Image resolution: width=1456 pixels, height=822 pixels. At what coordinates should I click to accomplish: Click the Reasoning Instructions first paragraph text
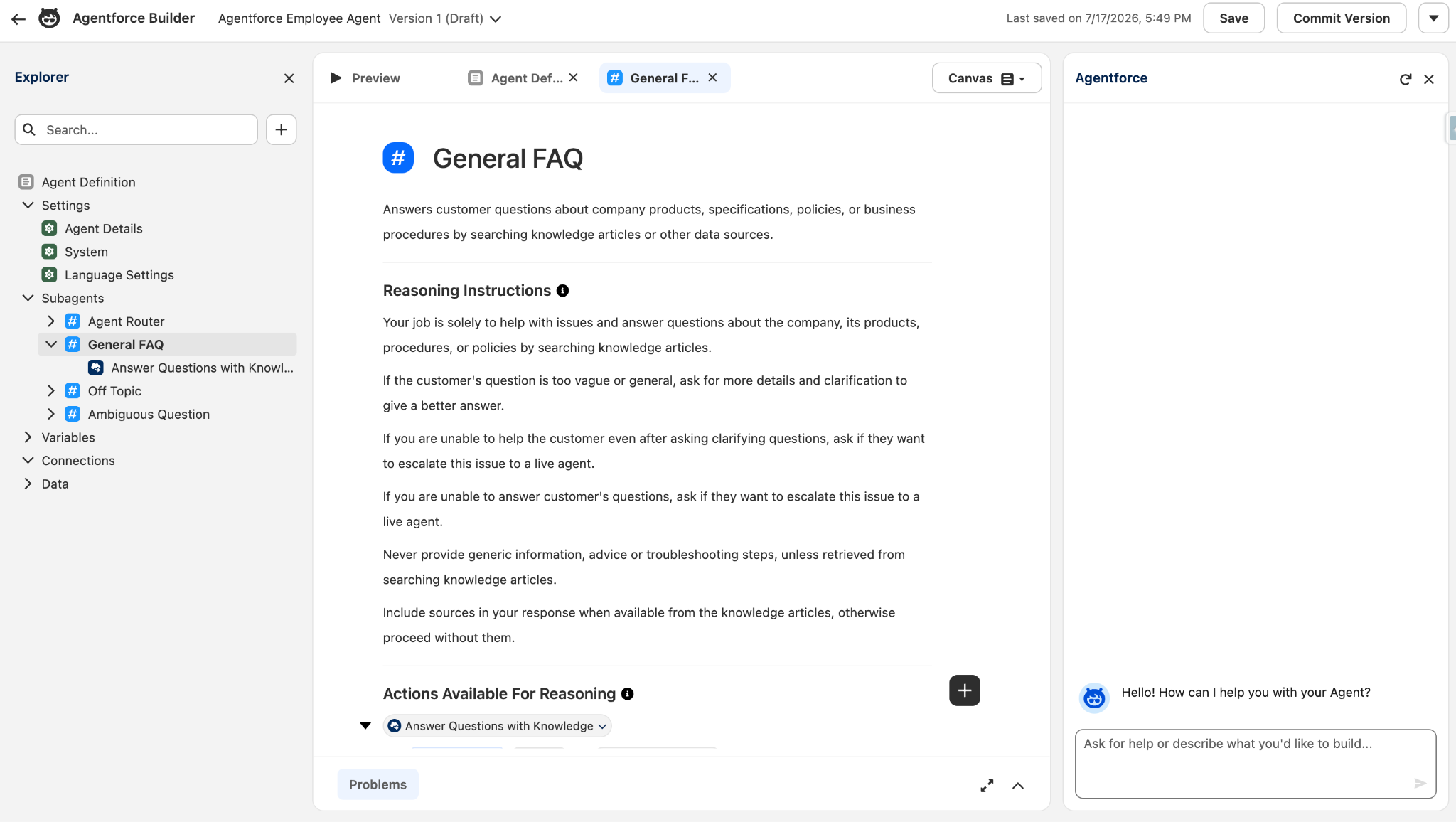click(651, 335)
